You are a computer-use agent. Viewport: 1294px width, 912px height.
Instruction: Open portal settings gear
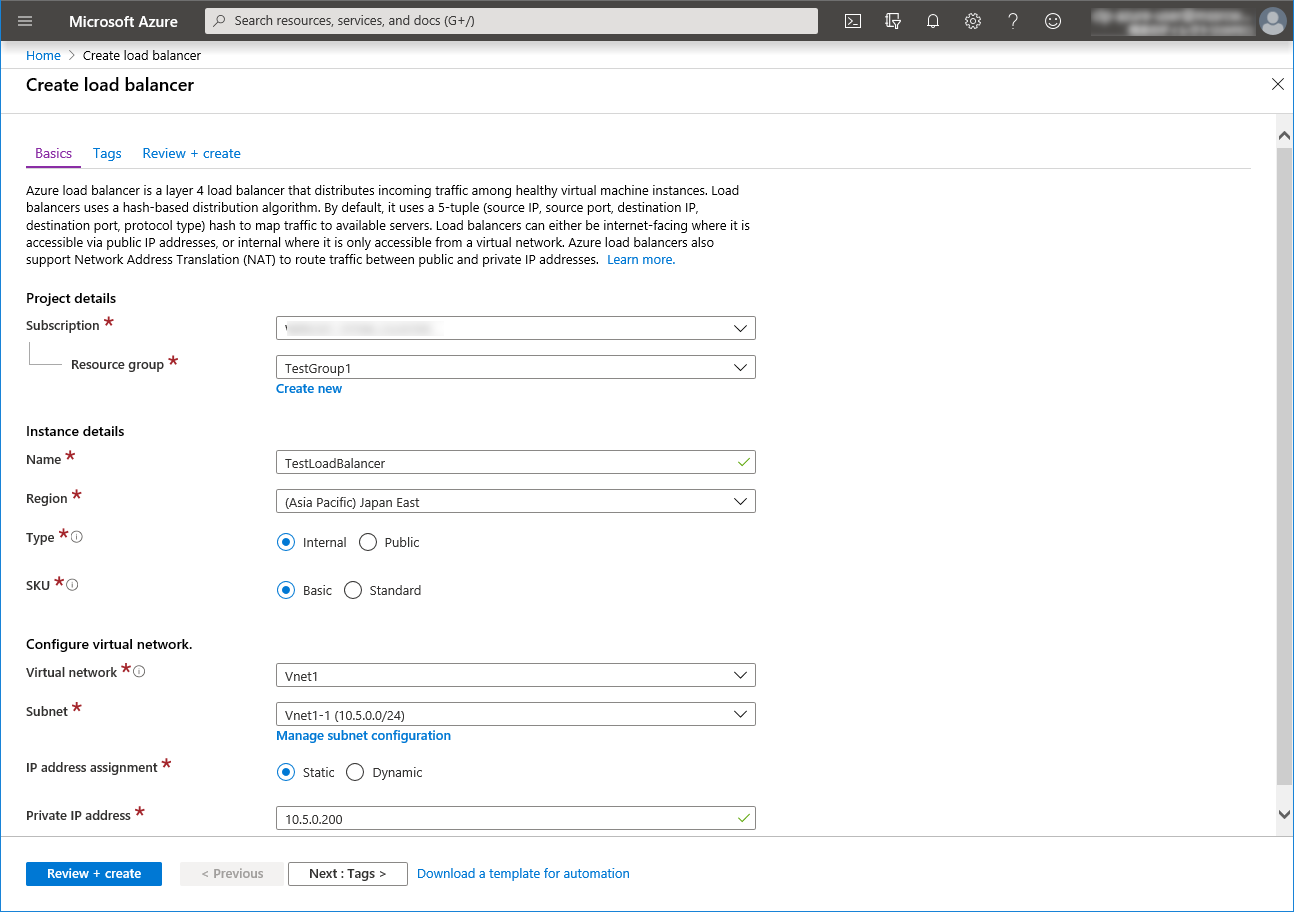973,21
